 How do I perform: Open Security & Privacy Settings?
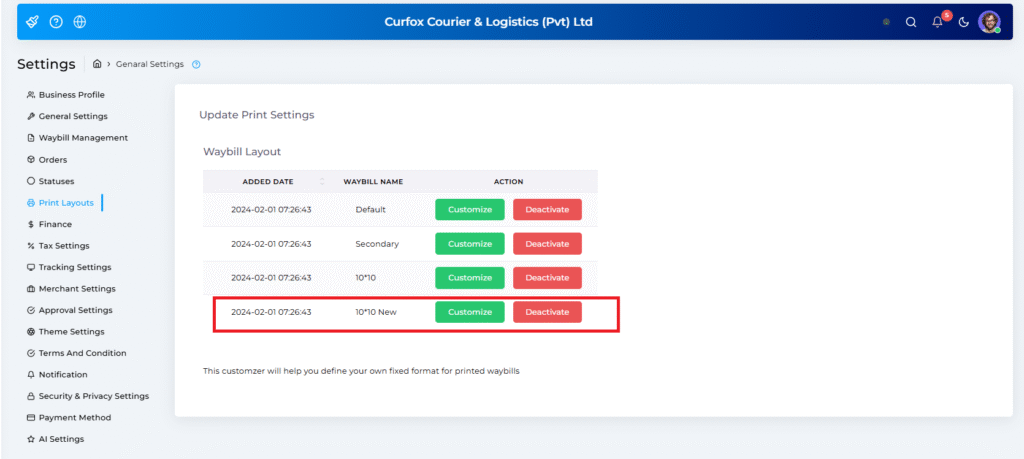(x=93, y=396)
